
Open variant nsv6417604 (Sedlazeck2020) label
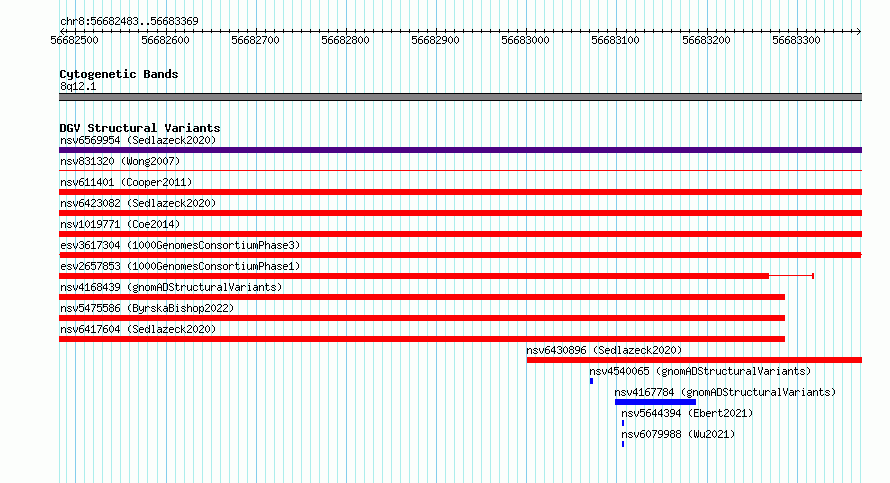138,329
